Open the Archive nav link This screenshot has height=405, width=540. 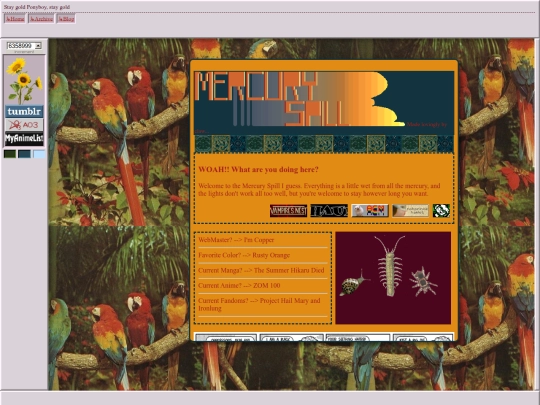41,19
